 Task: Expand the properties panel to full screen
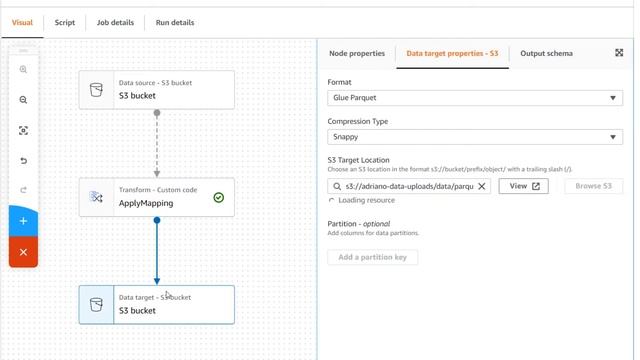[619, 53]
